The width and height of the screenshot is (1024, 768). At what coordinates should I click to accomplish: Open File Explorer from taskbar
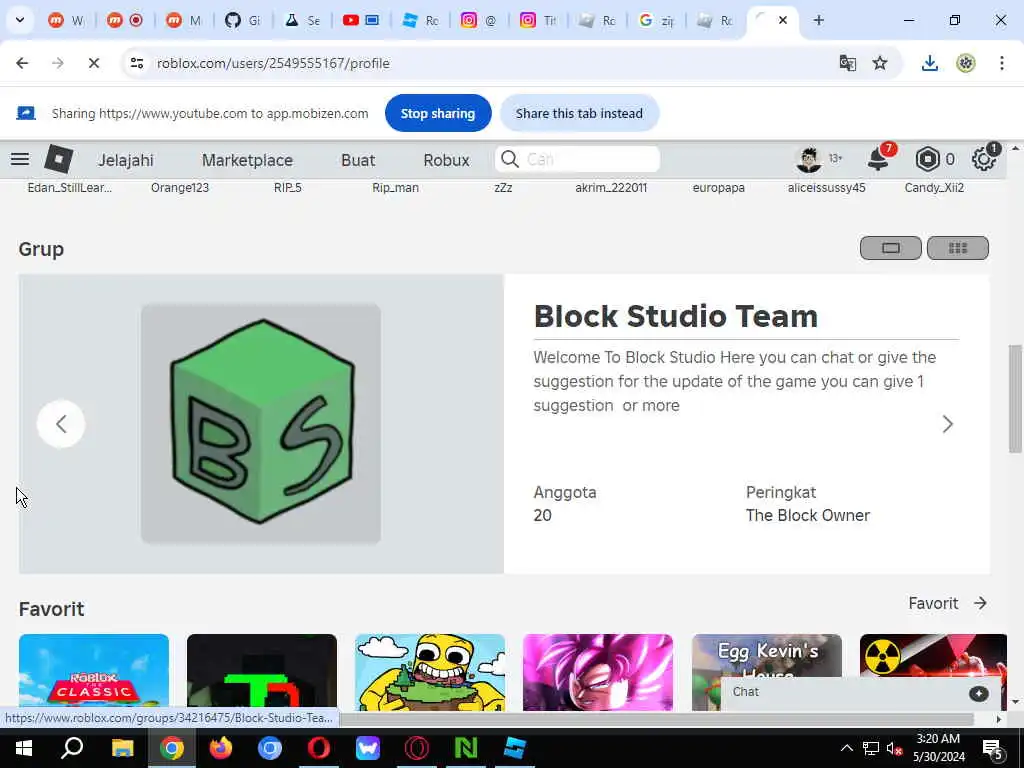pos(122,748)
